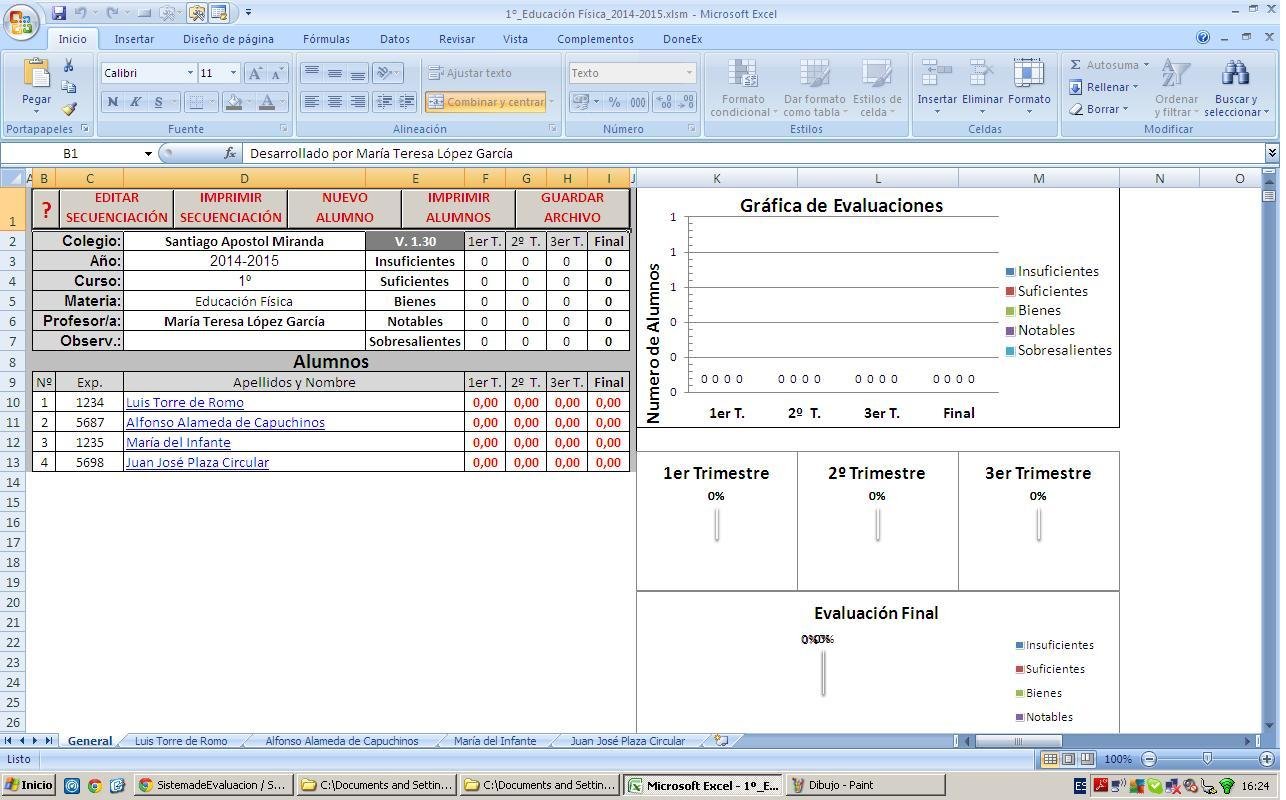Click the horizontal scrollbar thumb
Screen dimensions: 1286x800
pos(1018,741)
